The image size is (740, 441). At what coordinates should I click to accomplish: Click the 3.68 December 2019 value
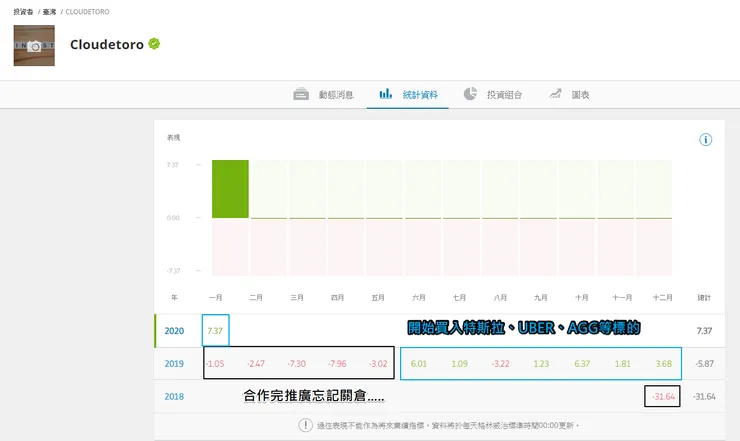tap(664, 364)
